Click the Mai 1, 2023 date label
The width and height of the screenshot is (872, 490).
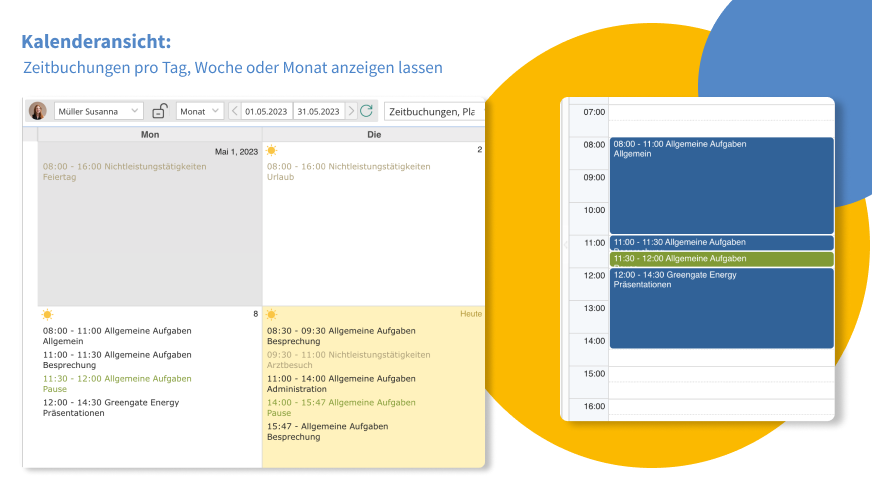click(x=236, y=152)
